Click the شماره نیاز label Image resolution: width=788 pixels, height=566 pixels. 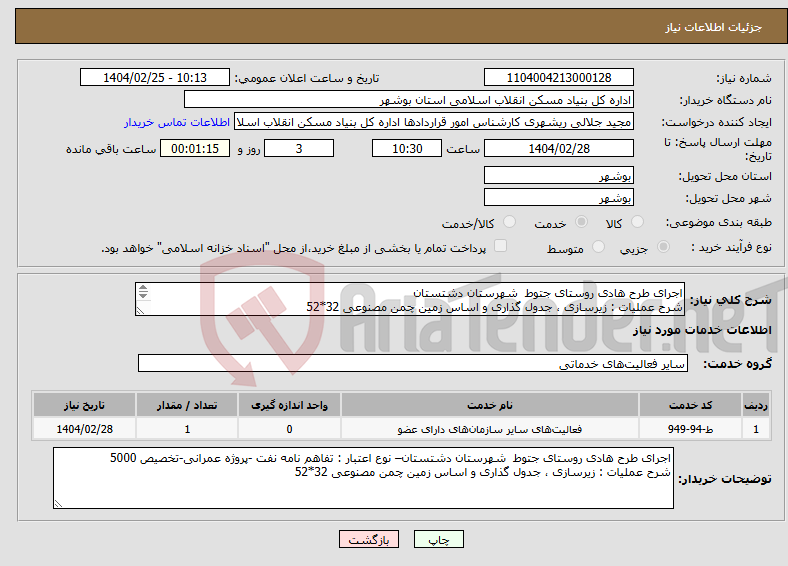744,78
